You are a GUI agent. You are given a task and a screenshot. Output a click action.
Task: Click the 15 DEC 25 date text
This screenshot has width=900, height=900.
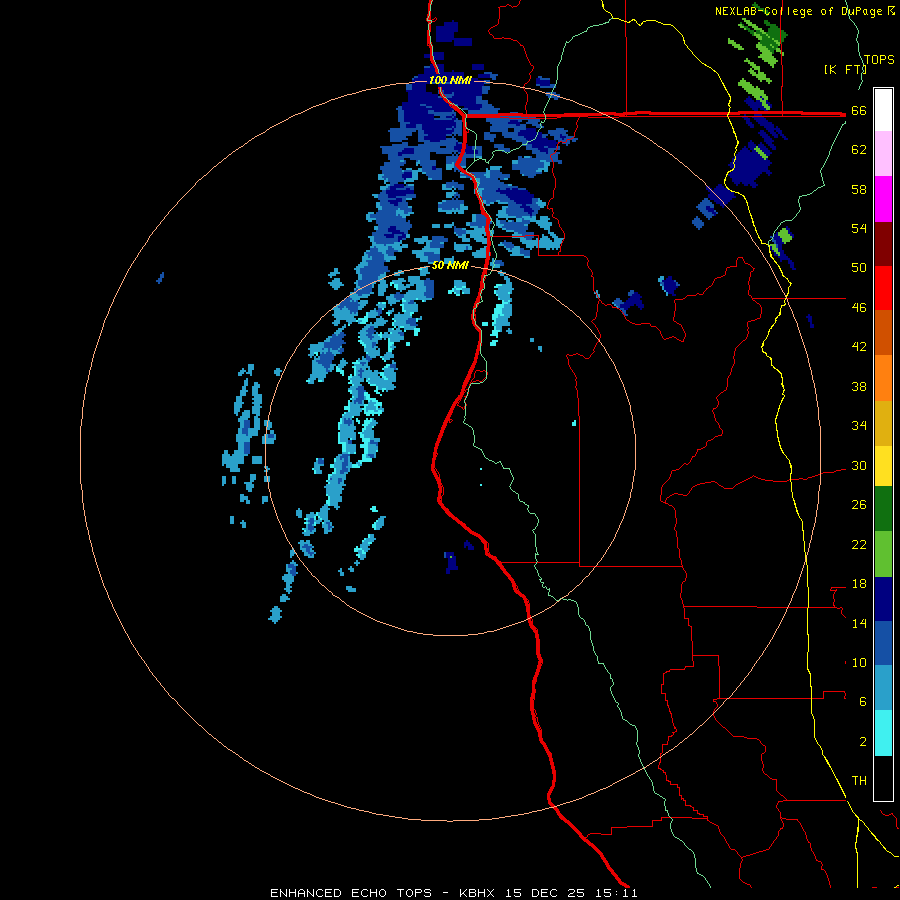coord(545,893)
